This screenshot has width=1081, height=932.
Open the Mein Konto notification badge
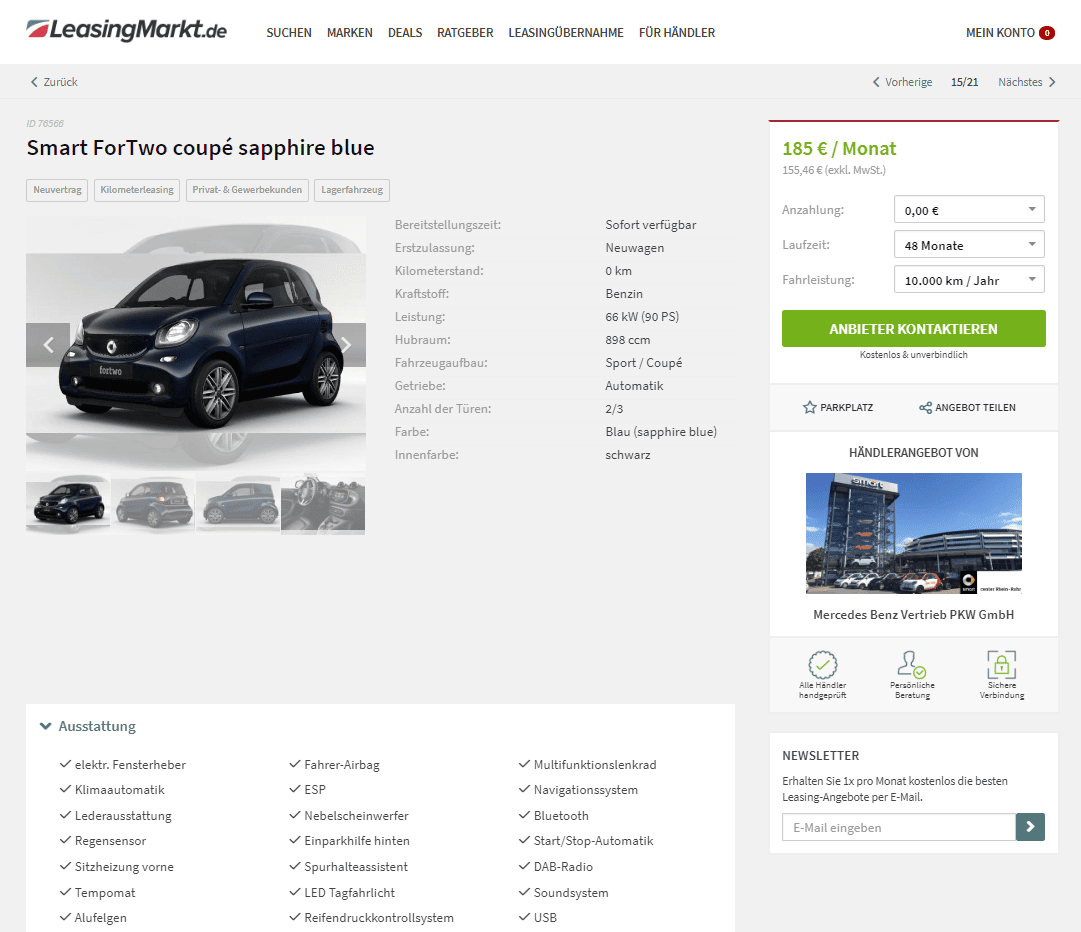pyautogui.click(x=1047, y=32)
